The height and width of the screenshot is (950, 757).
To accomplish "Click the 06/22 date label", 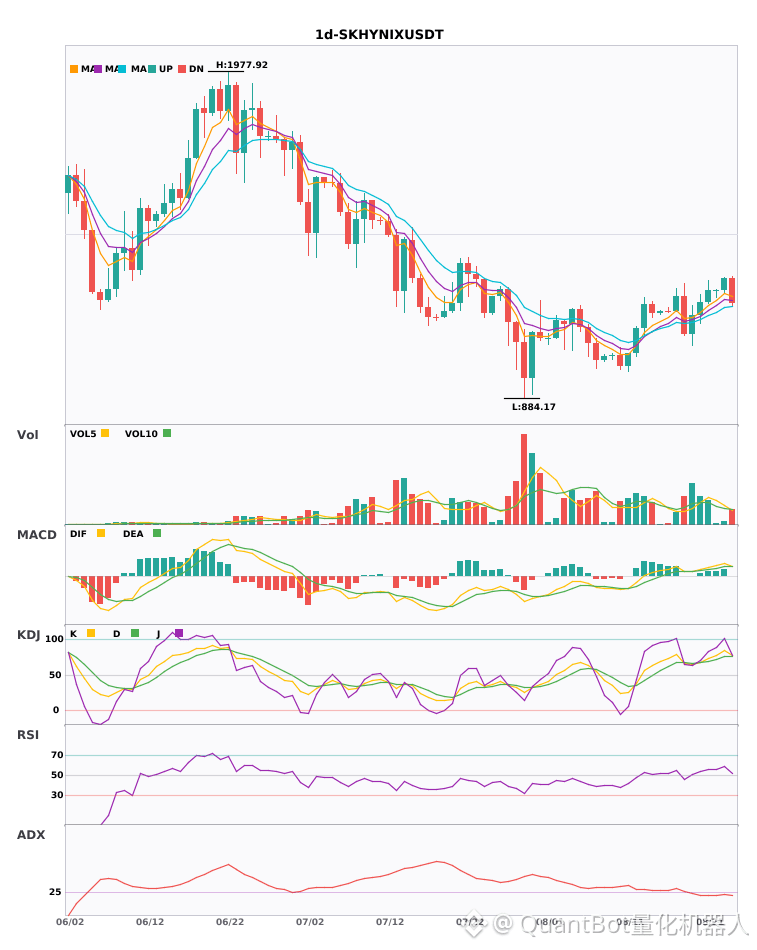I will pos(230,922).
